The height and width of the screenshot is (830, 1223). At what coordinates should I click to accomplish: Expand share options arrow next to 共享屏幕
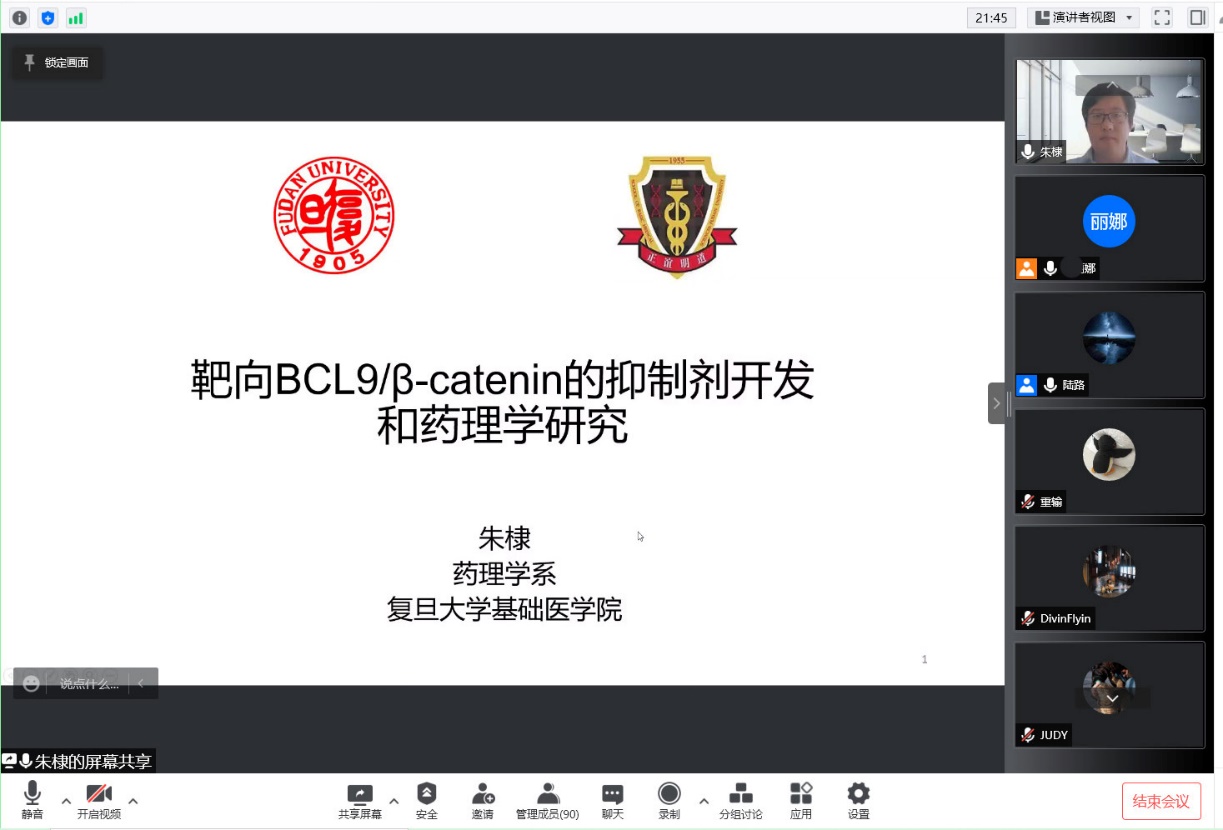pyautogui.click(x=394, y=801)
